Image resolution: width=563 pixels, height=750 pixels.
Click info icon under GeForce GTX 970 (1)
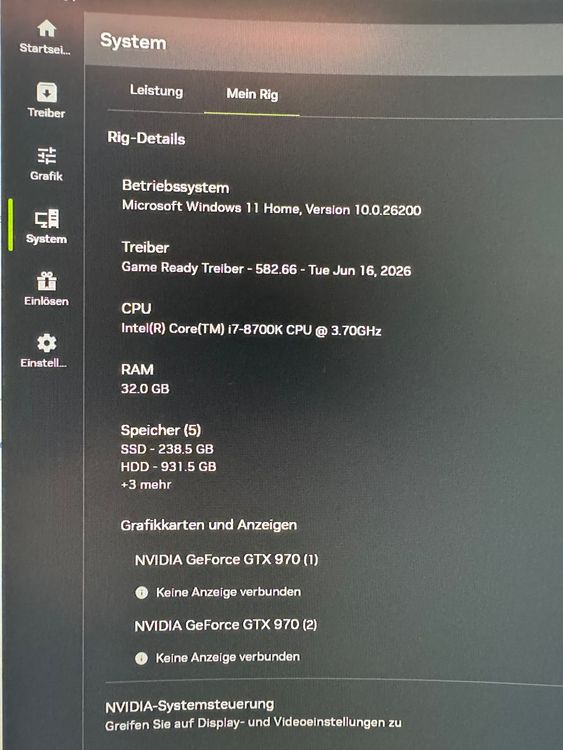pos(142,593)
